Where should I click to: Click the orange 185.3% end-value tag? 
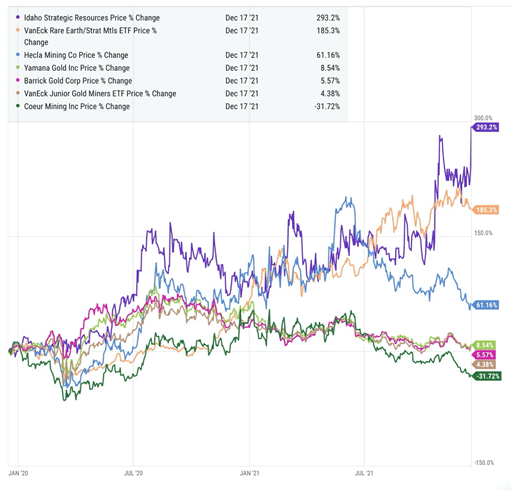coord(485,210)
